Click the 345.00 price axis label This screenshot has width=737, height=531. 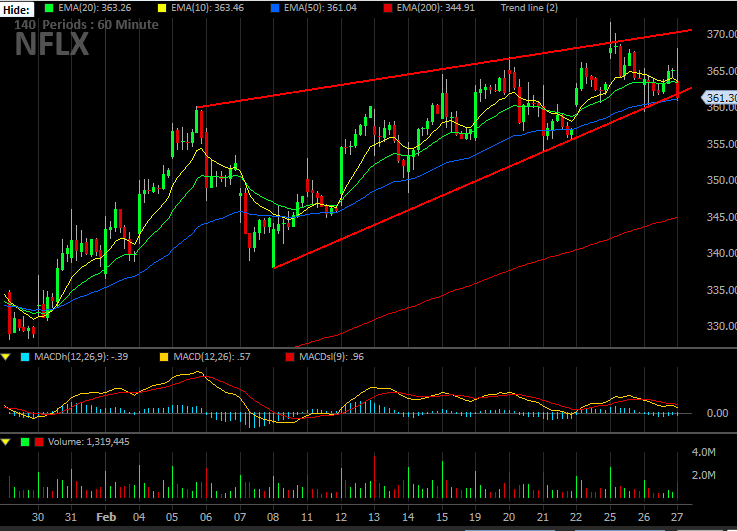pos(721,217)
